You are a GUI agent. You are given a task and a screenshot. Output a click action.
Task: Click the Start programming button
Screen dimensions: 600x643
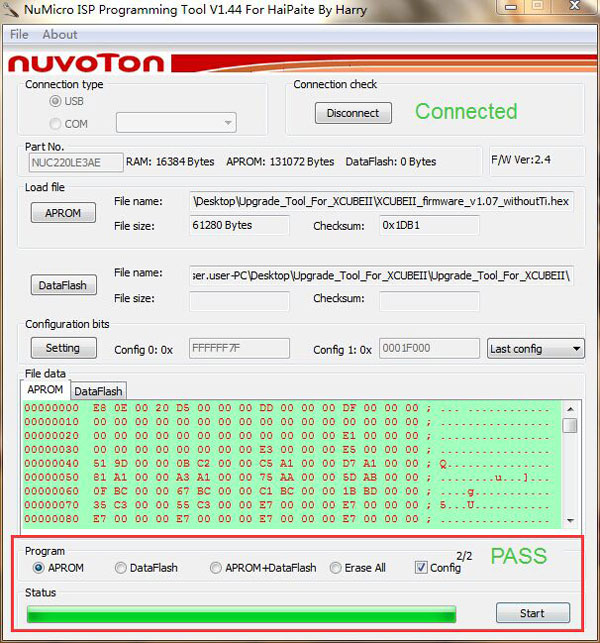(x=533, y=613)
